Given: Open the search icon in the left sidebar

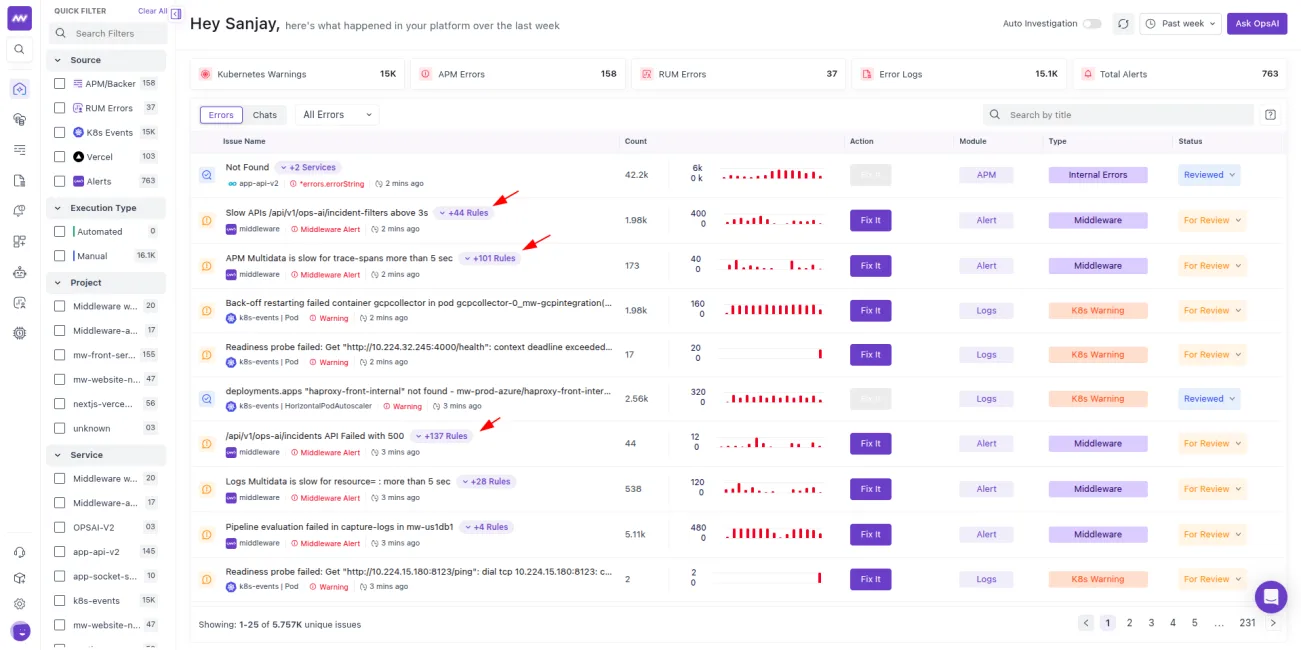Looking at the screenshot, I should coord(20,49).
